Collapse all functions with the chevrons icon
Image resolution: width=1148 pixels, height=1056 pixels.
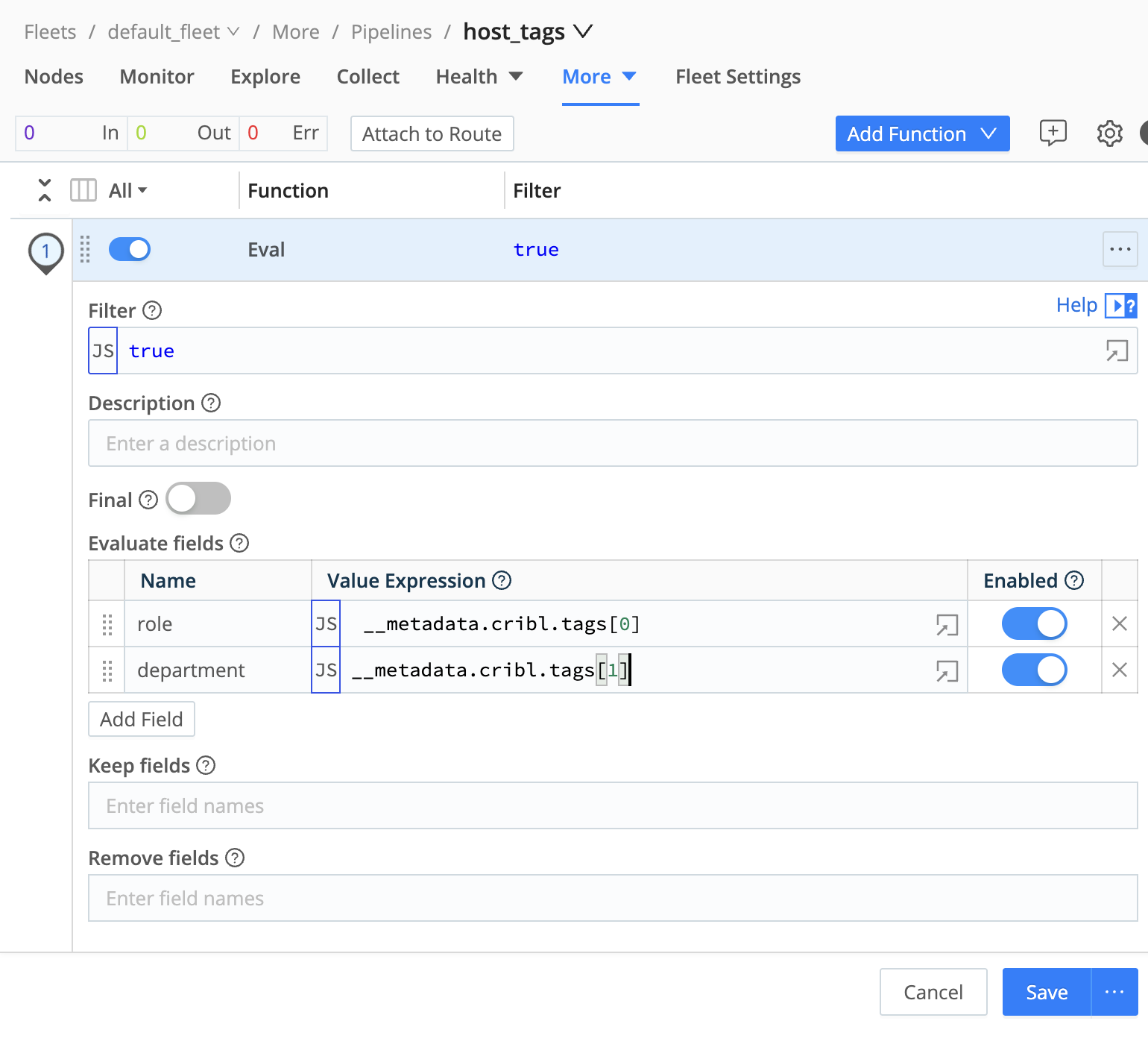pyautogui.click(x=45, y=190)
